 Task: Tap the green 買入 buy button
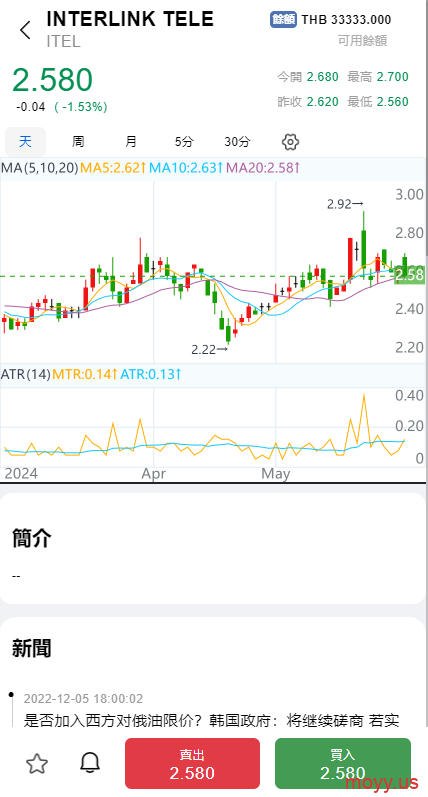click(343, 763)
